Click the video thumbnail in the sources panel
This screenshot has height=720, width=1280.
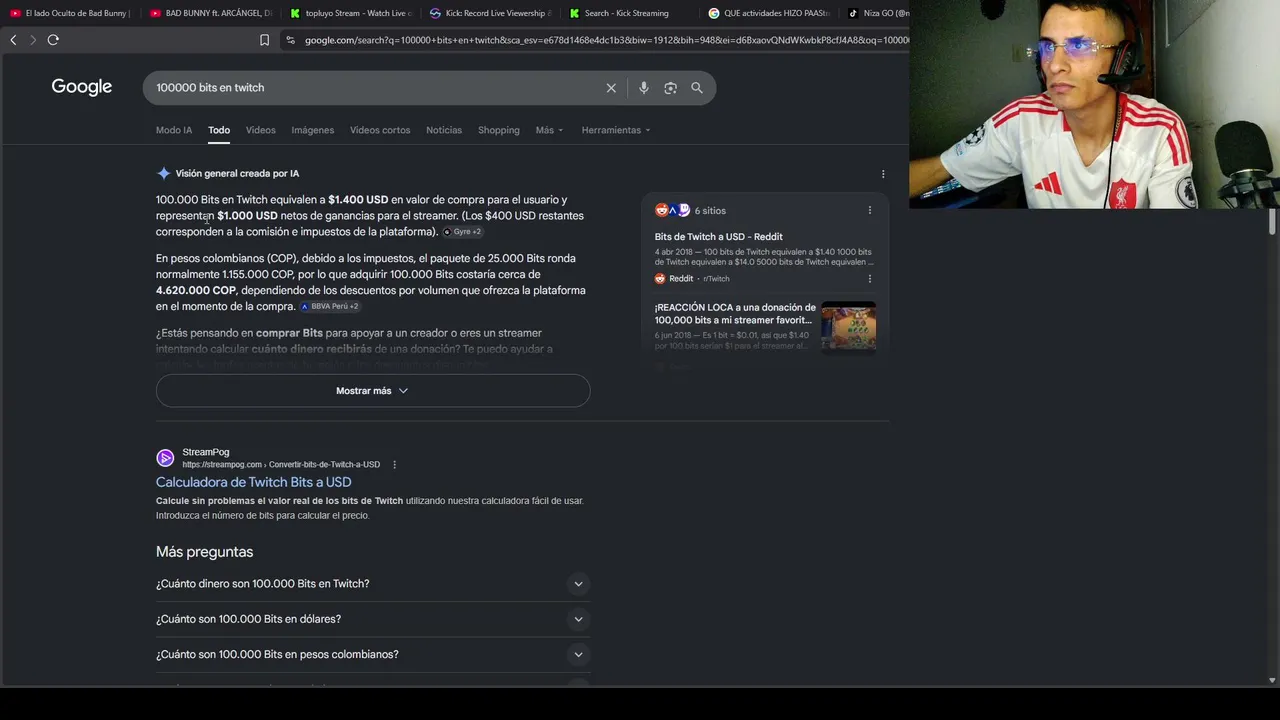pos(849,327)
